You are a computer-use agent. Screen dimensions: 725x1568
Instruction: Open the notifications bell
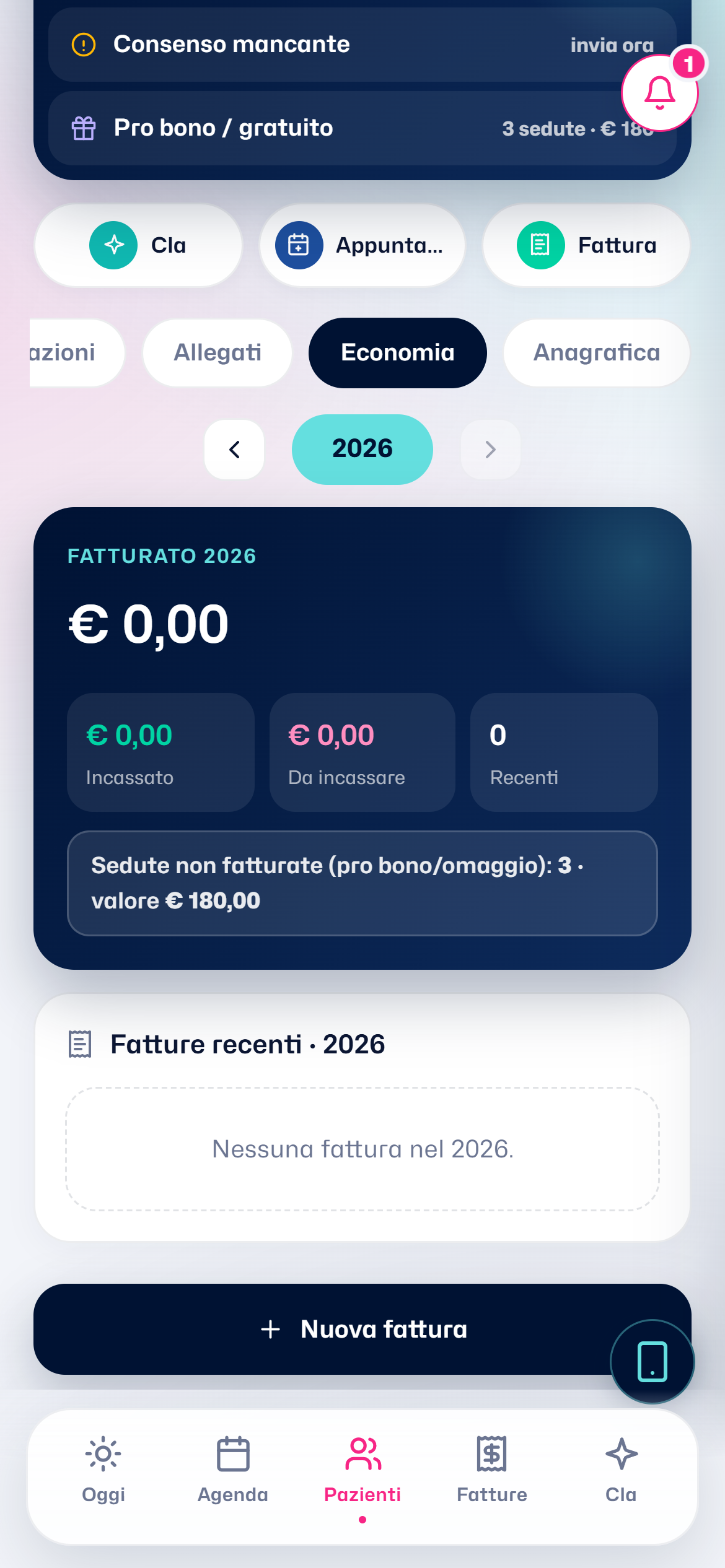[x=660, y=93]
